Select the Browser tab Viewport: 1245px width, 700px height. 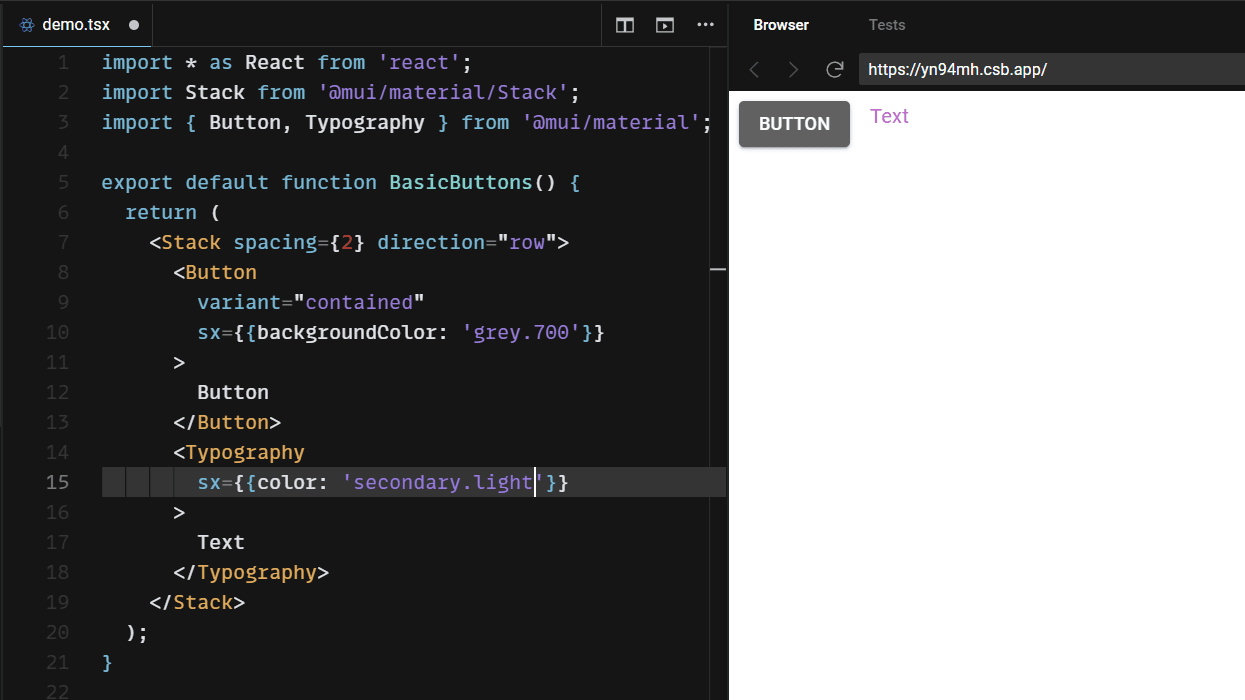781,24
